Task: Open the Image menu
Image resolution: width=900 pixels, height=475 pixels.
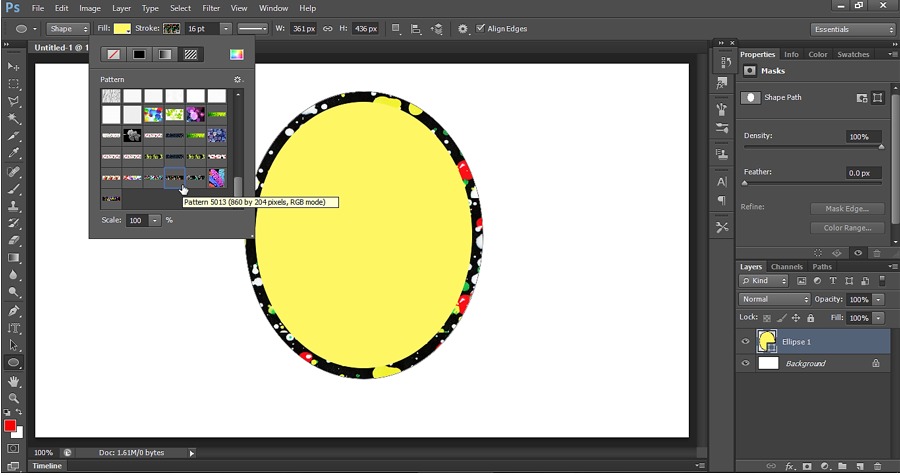Action: tap(90, 8)
